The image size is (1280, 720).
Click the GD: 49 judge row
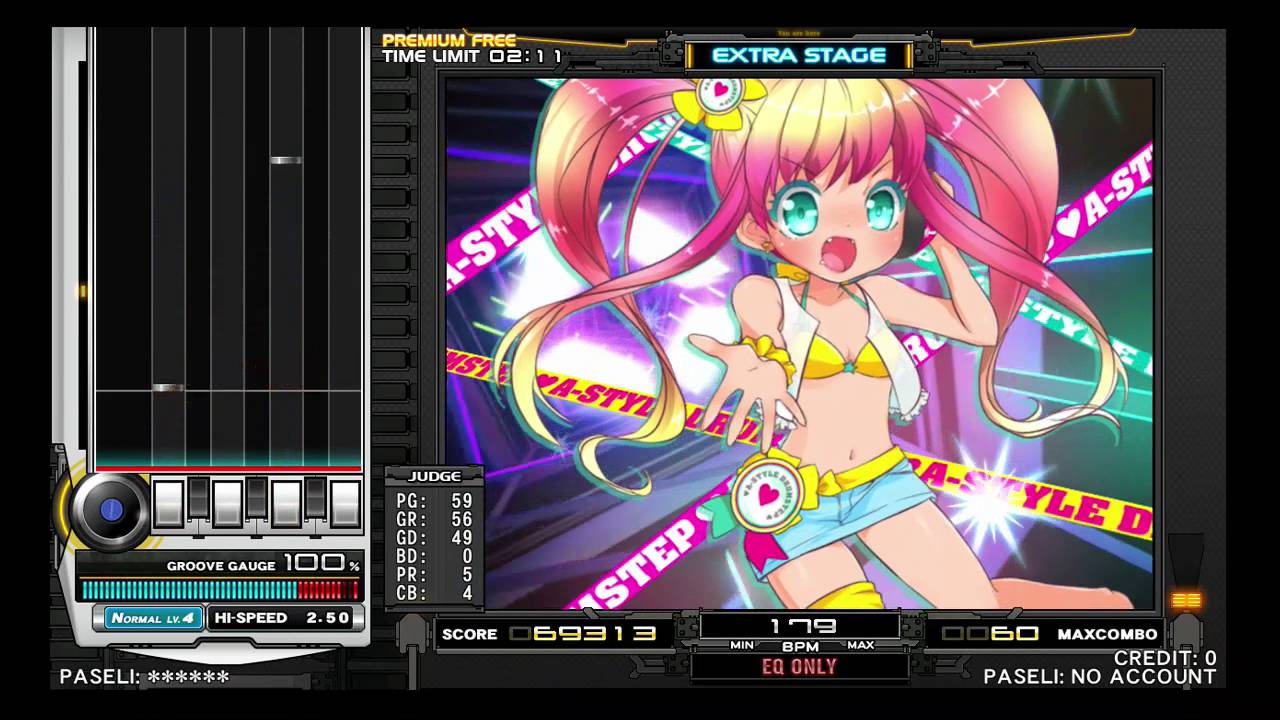[x=435, y=538]
